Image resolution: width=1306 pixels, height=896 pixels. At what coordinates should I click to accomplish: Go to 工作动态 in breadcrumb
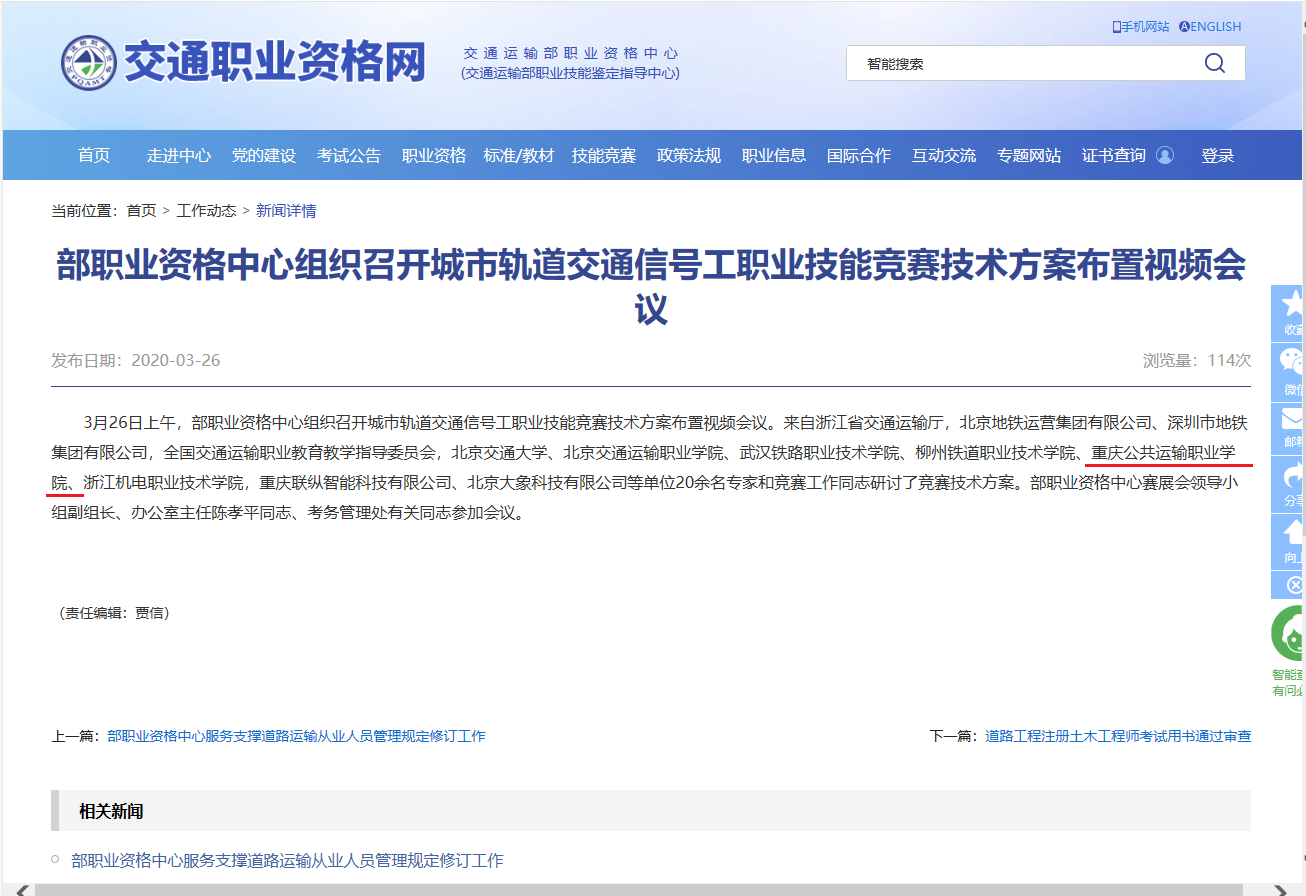[206, 210]
